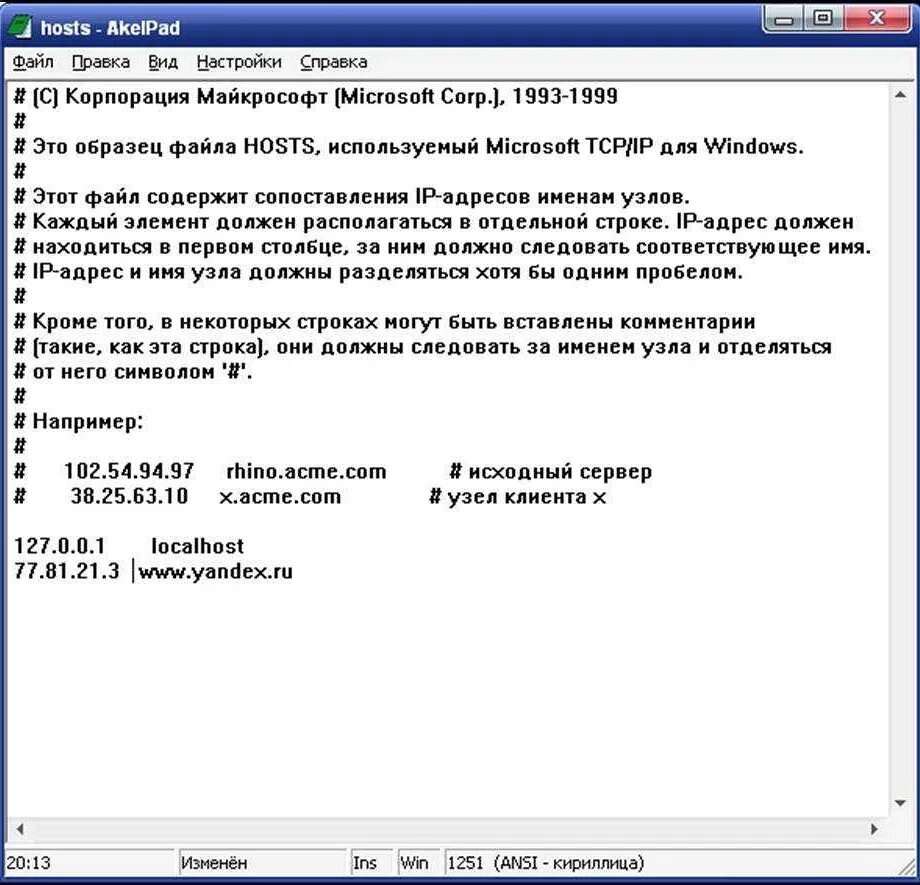Click on the 102.54.94.97 example address

point(128,471)
